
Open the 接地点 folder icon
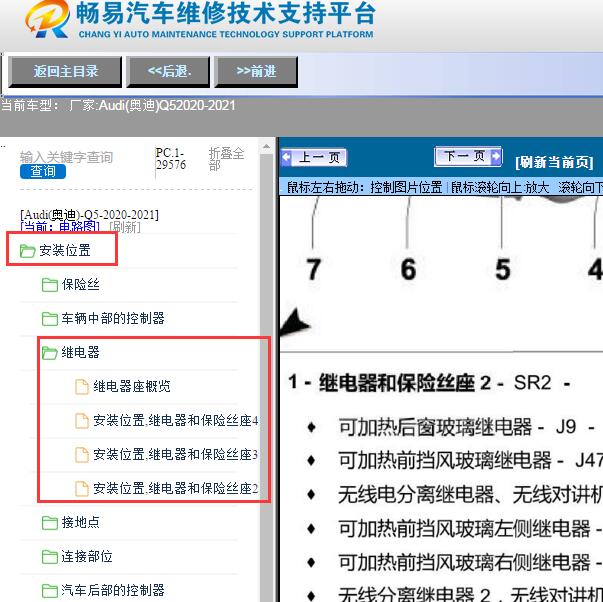[x=50, y=523]
